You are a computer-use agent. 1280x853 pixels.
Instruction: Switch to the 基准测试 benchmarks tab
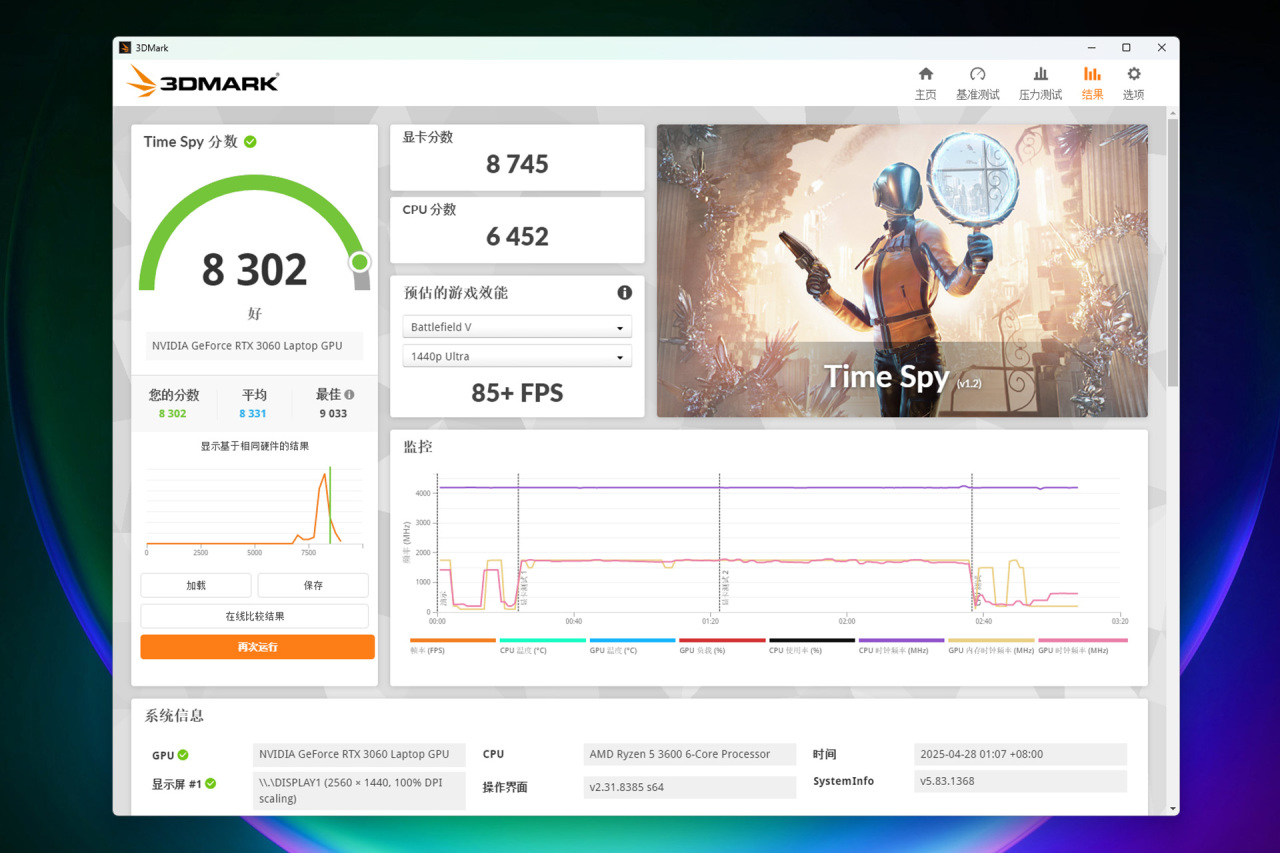tap(977, 83)
